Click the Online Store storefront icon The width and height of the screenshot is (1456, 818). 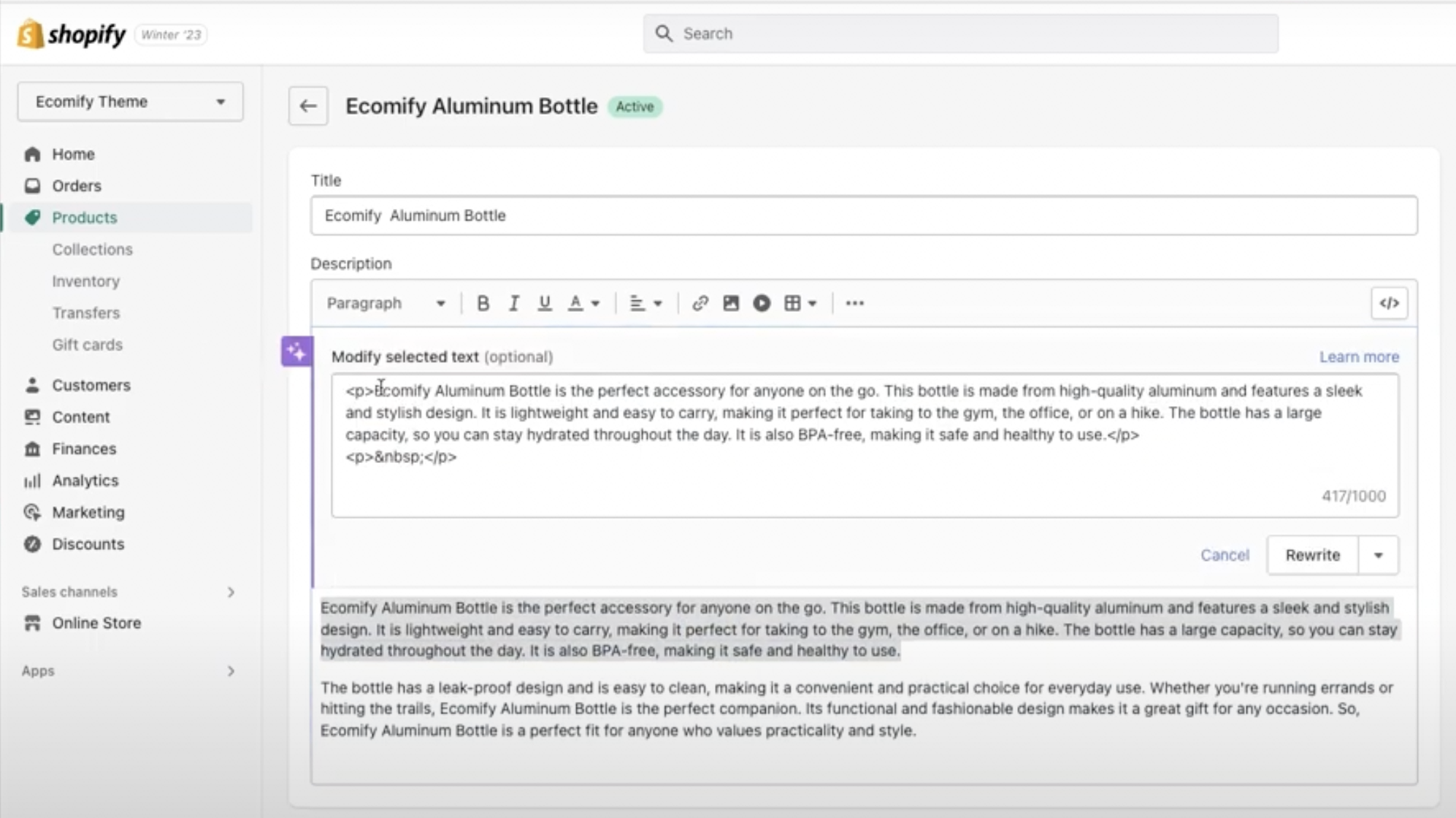(x=32, y=623)
